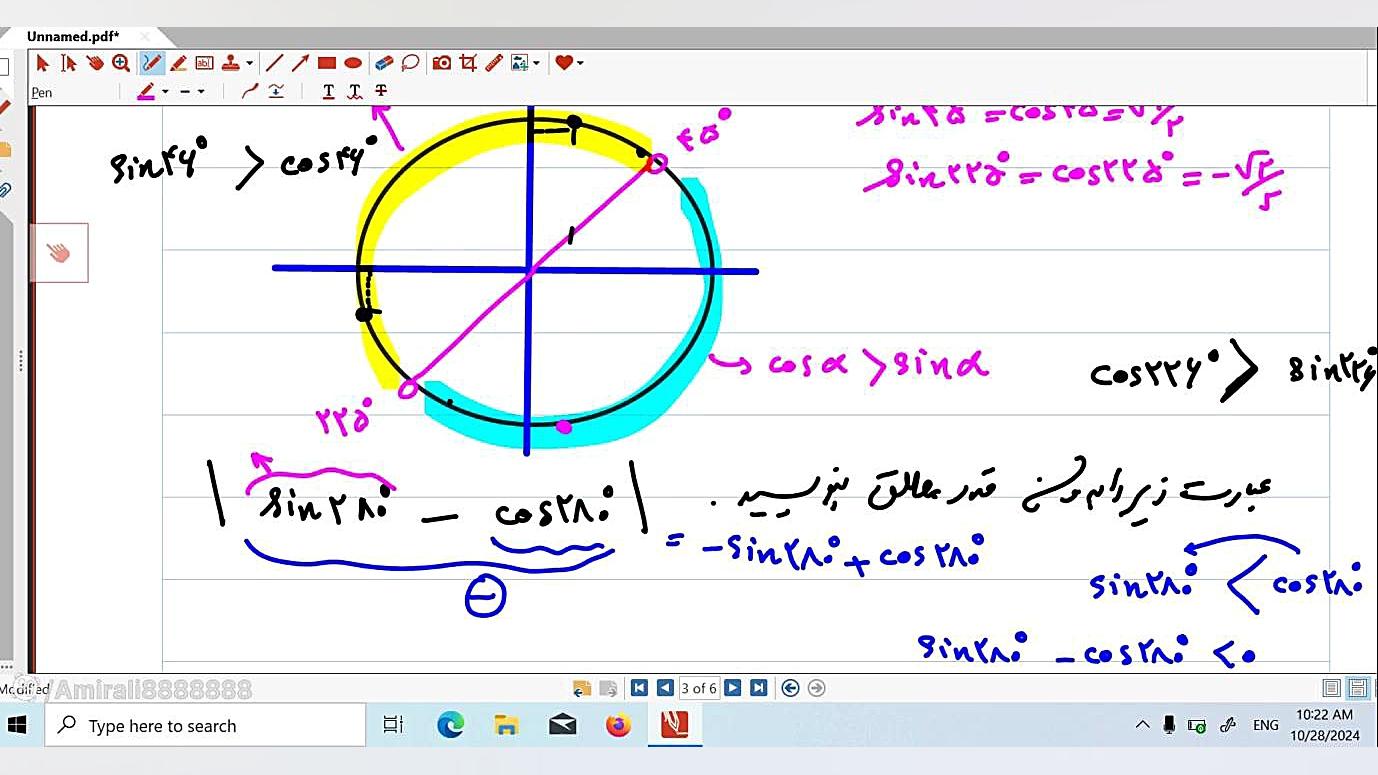Image resolution: width=1378 pixels, height=775 pixels.
Task: Click the PDF editor taskbar icon
Action: coord(675,725)
